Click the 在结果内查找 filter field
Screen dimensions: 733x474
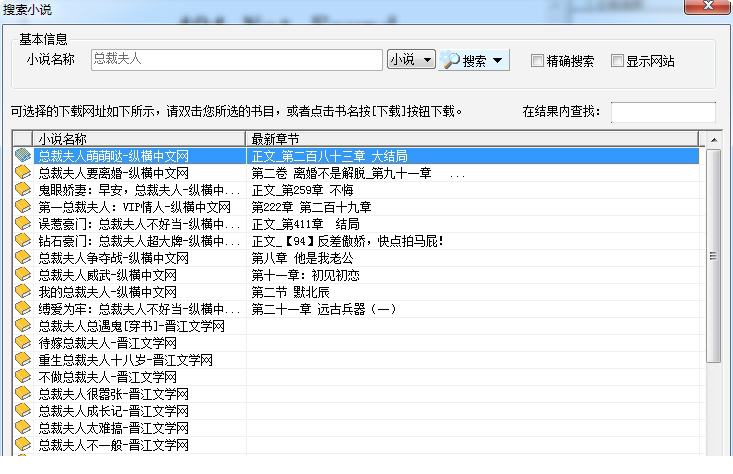click(x=663, y=112)
